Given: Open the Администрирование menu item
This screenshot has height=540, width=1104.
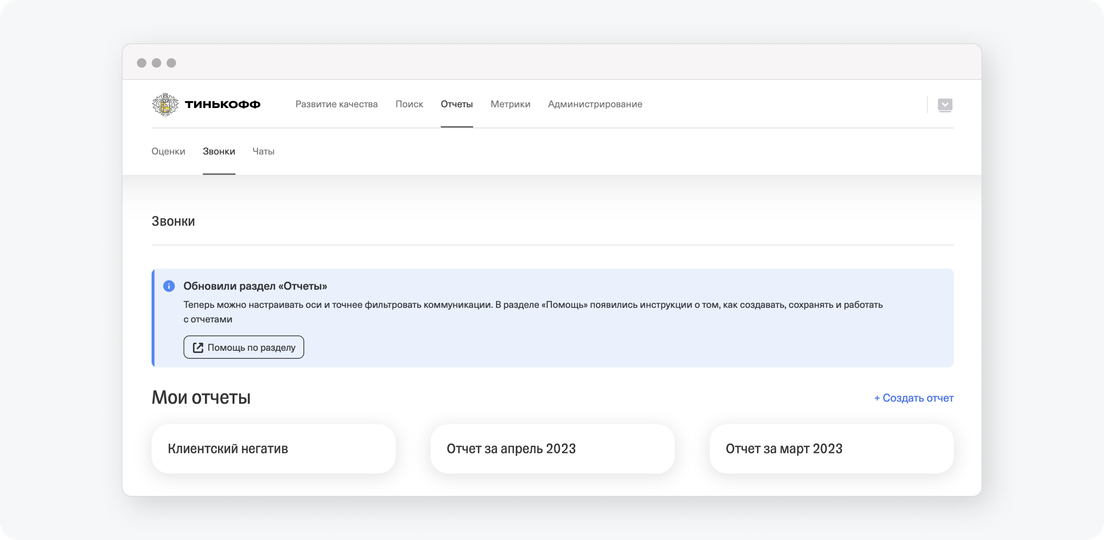Looking at the screenshot, I should click(x=595, y=104).
